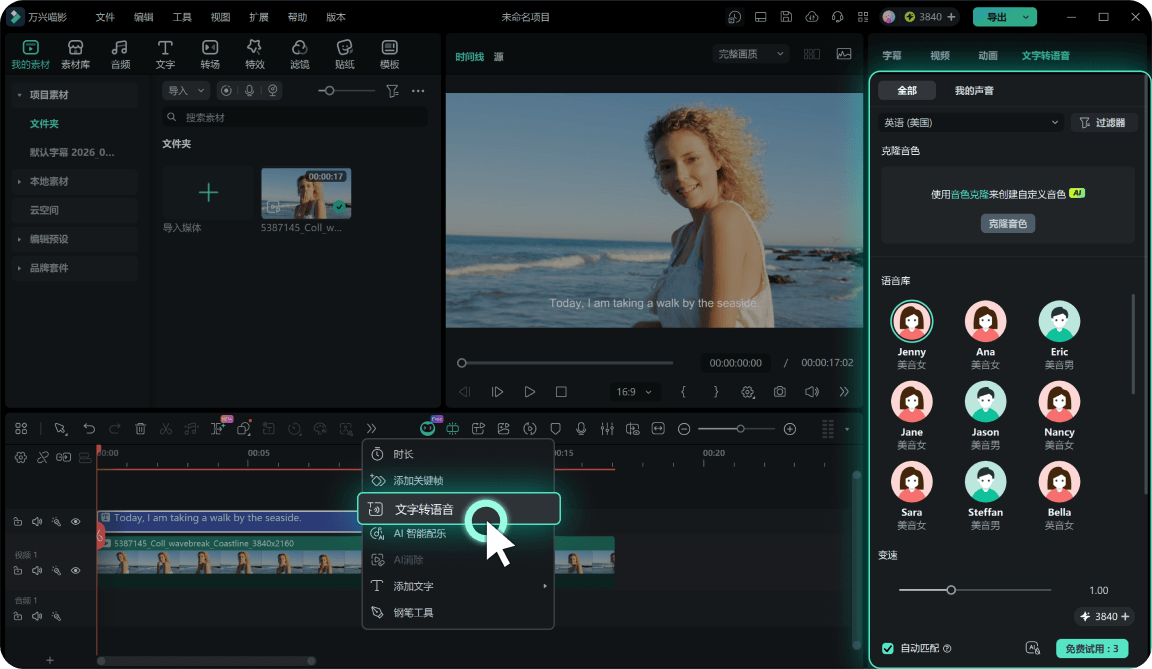
Task: Click the delete trash icon in timeline toolbar
Action: coord(140,429)
